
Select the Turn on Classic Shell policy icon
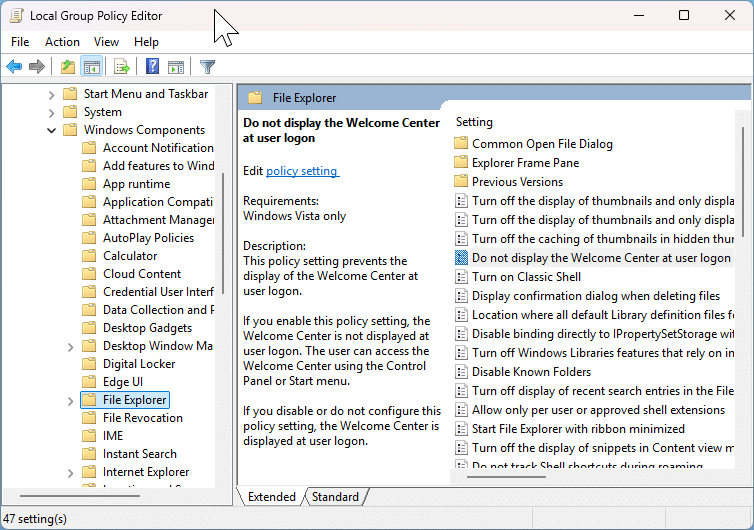(461, 277)
